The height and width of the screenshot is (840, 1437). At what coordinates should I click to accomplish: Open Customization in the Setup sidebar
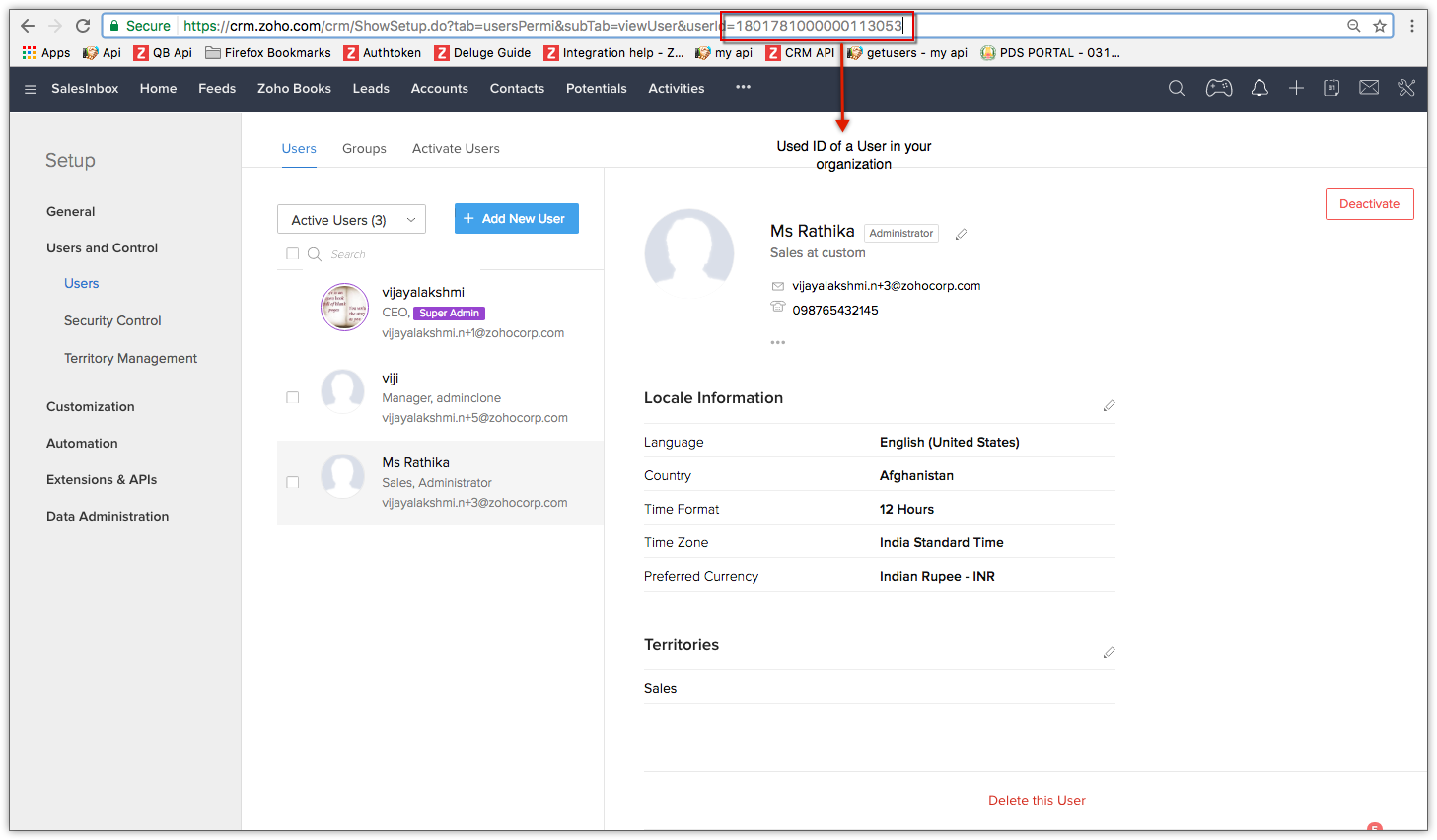coord(91,406)
